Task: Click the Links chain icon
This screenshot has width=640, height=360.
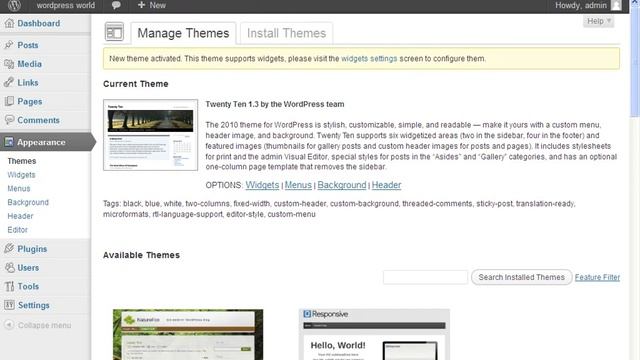Action: tap(9, 82)
